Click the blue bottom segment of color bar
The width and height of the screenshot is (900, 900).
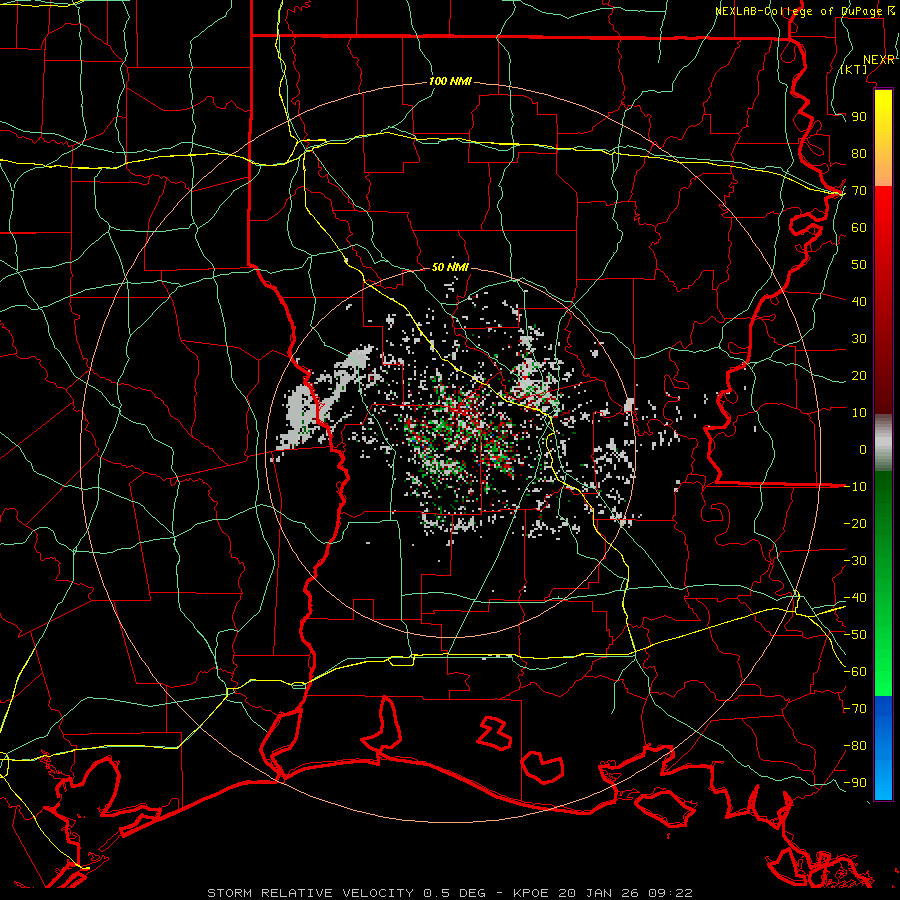click(883, 747)
